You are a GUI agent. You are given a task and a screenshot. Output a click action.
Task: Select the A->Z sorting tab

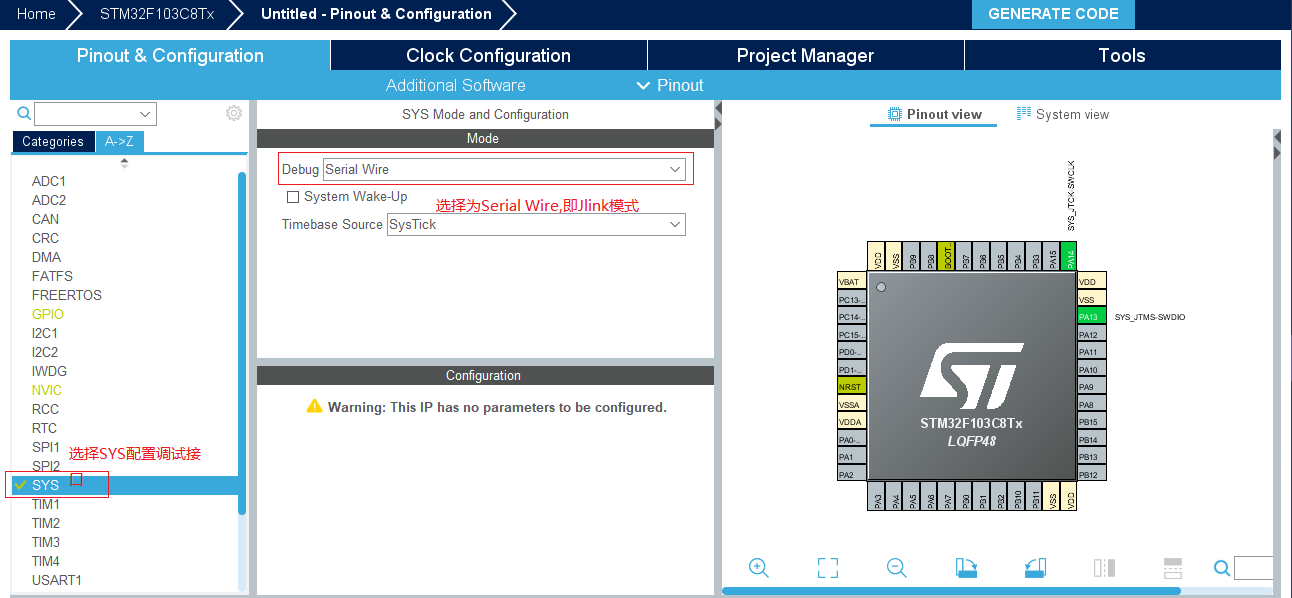coord(120,142)
